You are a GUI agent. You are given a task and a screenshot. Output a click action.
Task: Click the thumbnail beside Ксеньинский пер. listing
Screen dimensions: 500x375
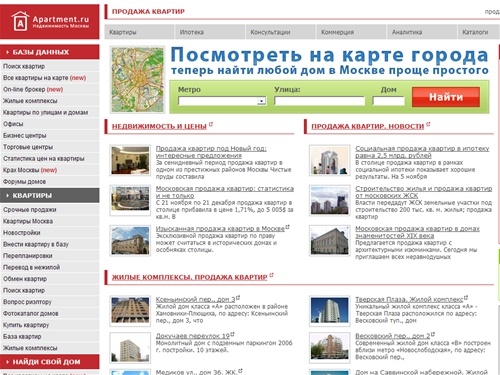(x=130, y=311)
